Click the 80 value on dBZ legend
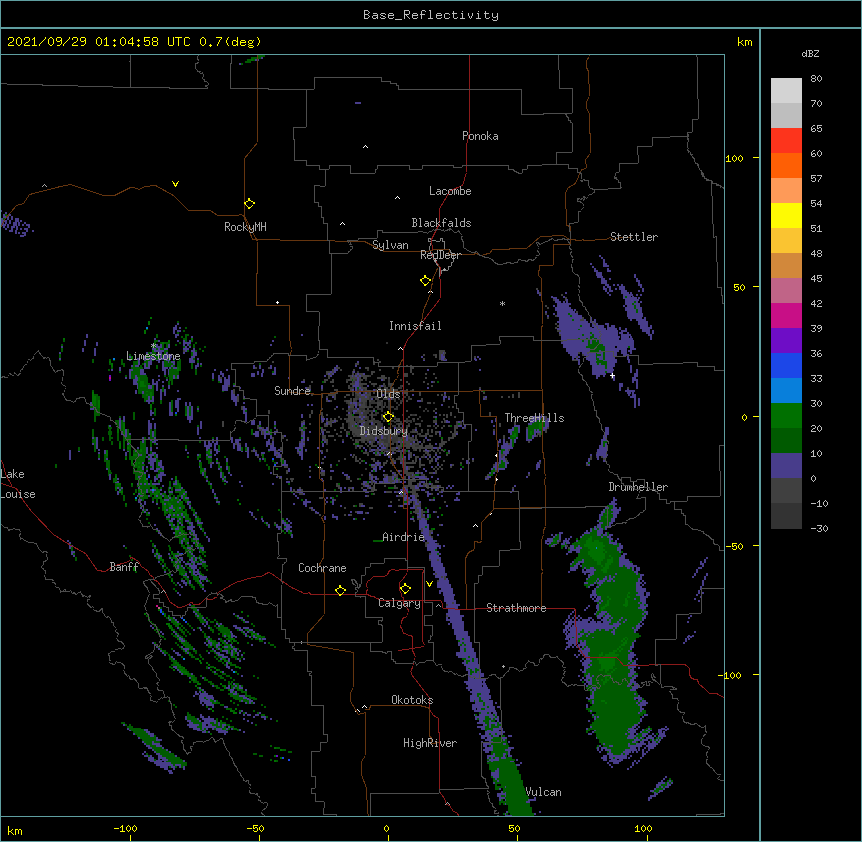The image size is (862, 842). [816, 79]
